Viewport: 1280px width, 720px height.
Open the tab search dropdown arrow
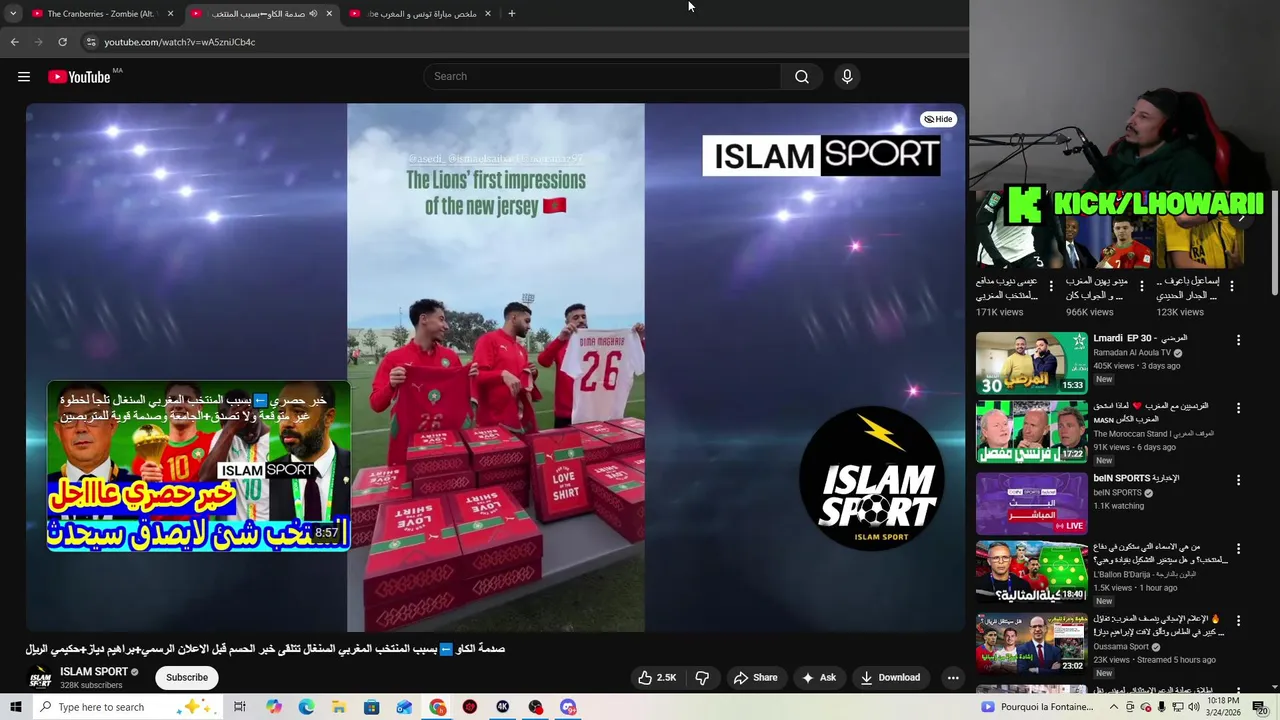(x=13, y=14)
